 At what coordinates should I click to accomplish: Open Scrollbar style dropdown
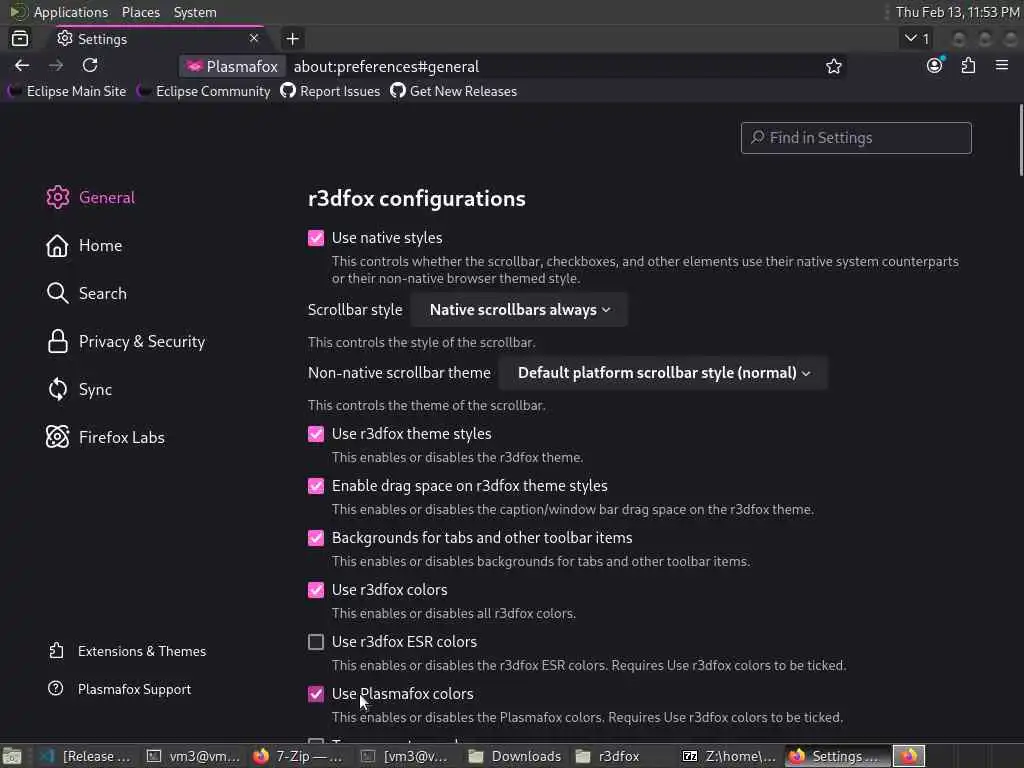519,310
